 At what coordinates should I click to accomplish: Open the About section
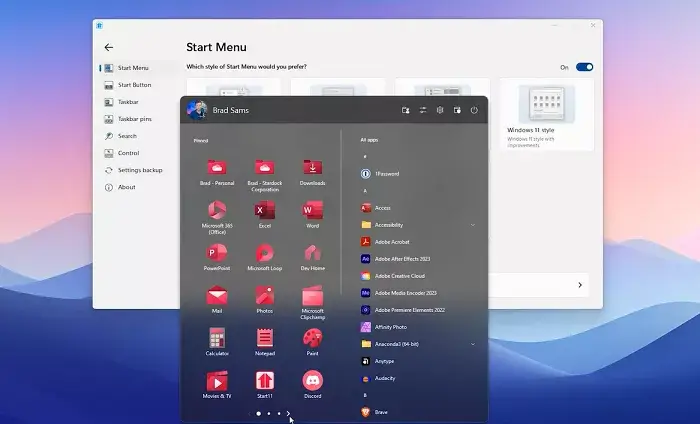[x=126, y=187]
